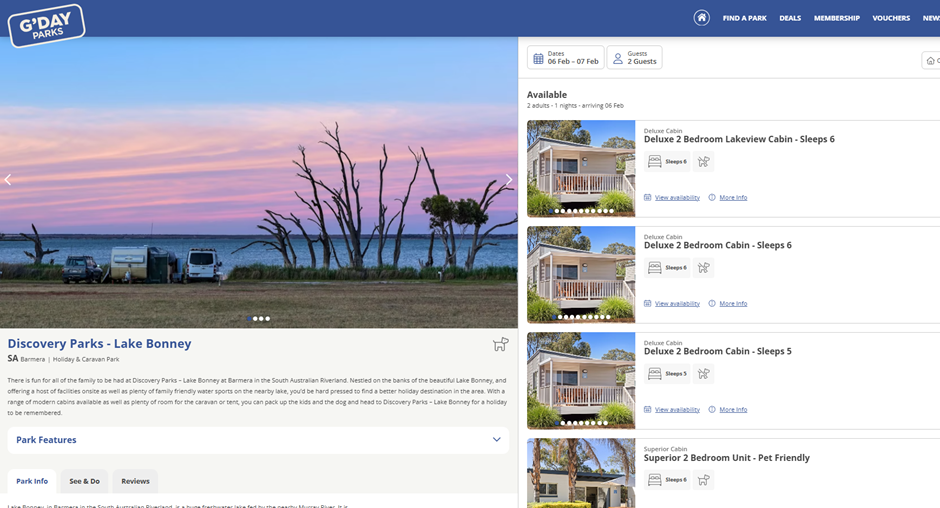Image resolution: width=940 pixels, height=508 pixels.
Task: Click the home icon button right of Guests
Action: tap(931, 60)
